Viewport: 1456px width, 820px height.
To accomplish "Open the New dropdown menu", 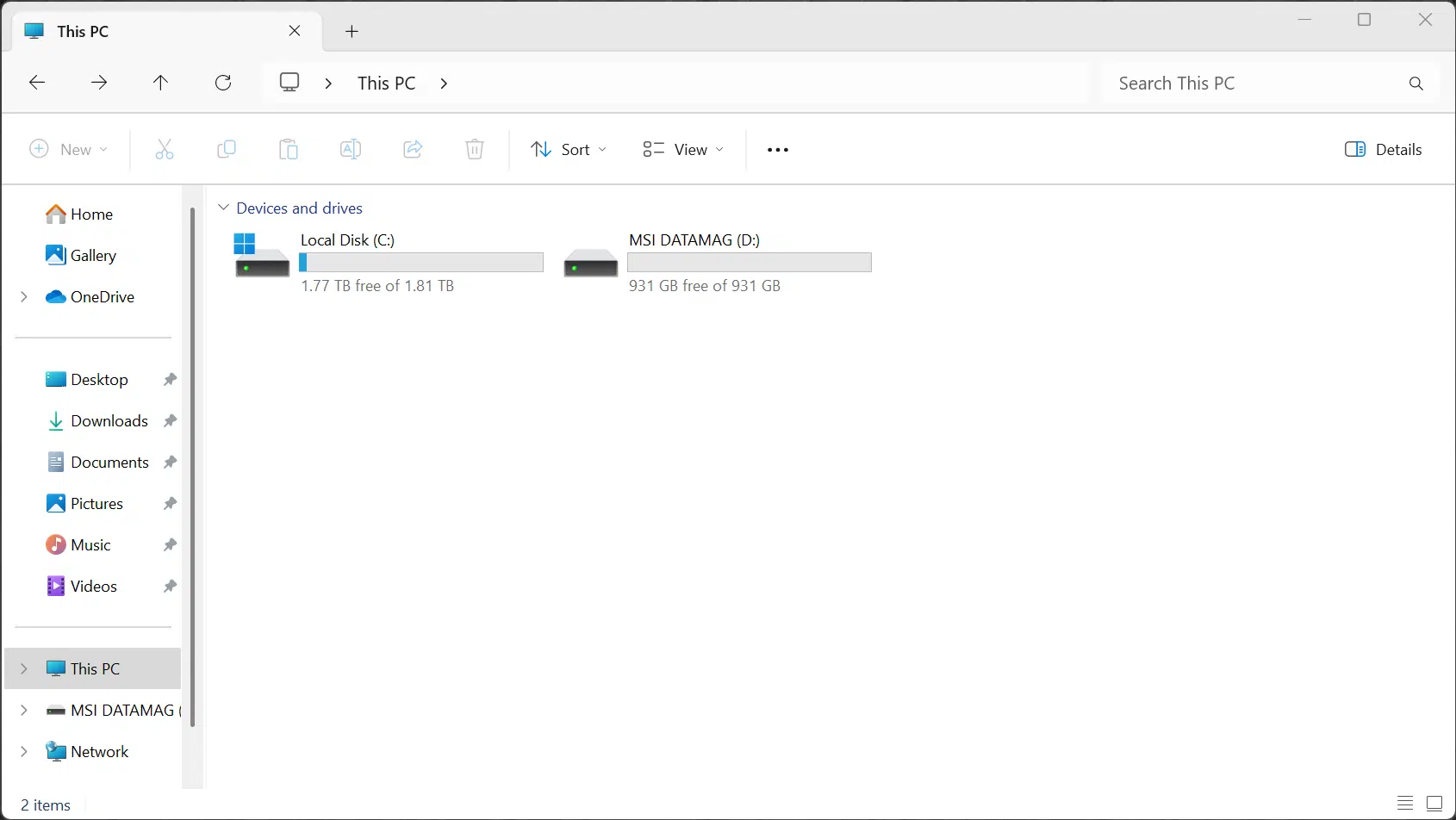I will 69,150.
